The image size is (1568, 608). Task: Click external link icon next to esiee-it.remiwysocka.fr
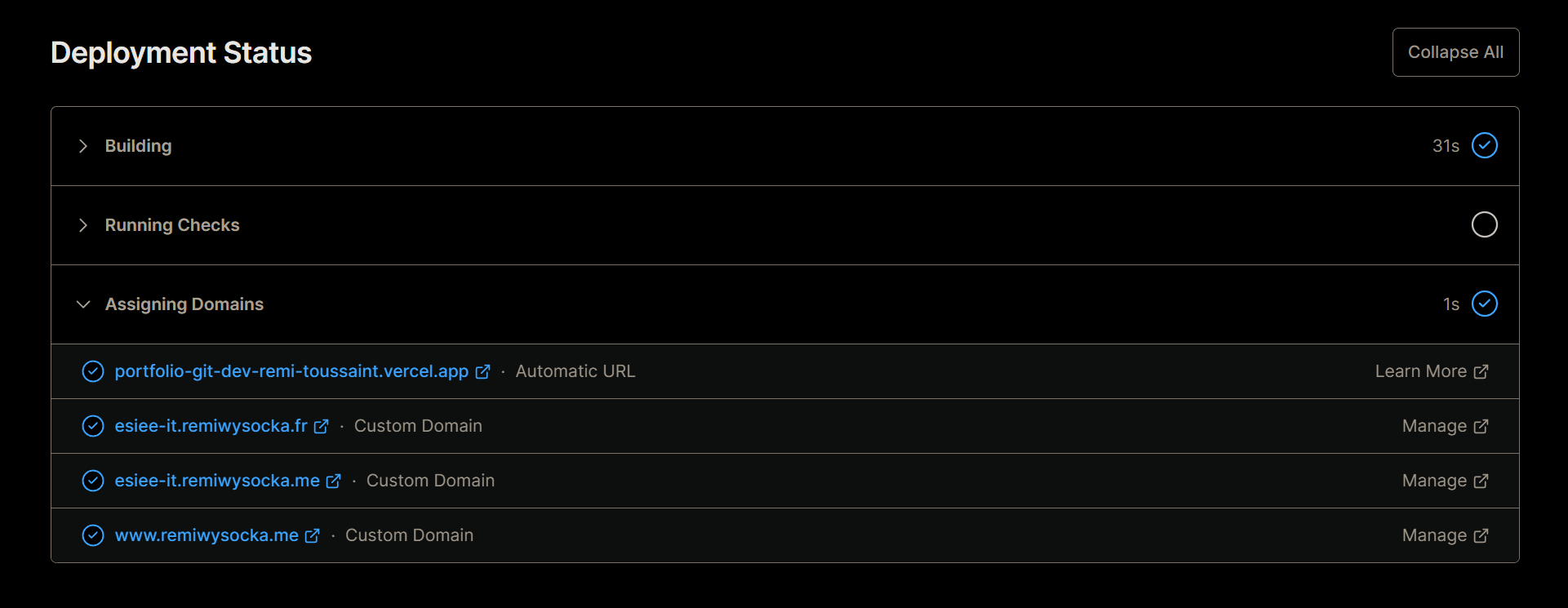pos(322,426)
